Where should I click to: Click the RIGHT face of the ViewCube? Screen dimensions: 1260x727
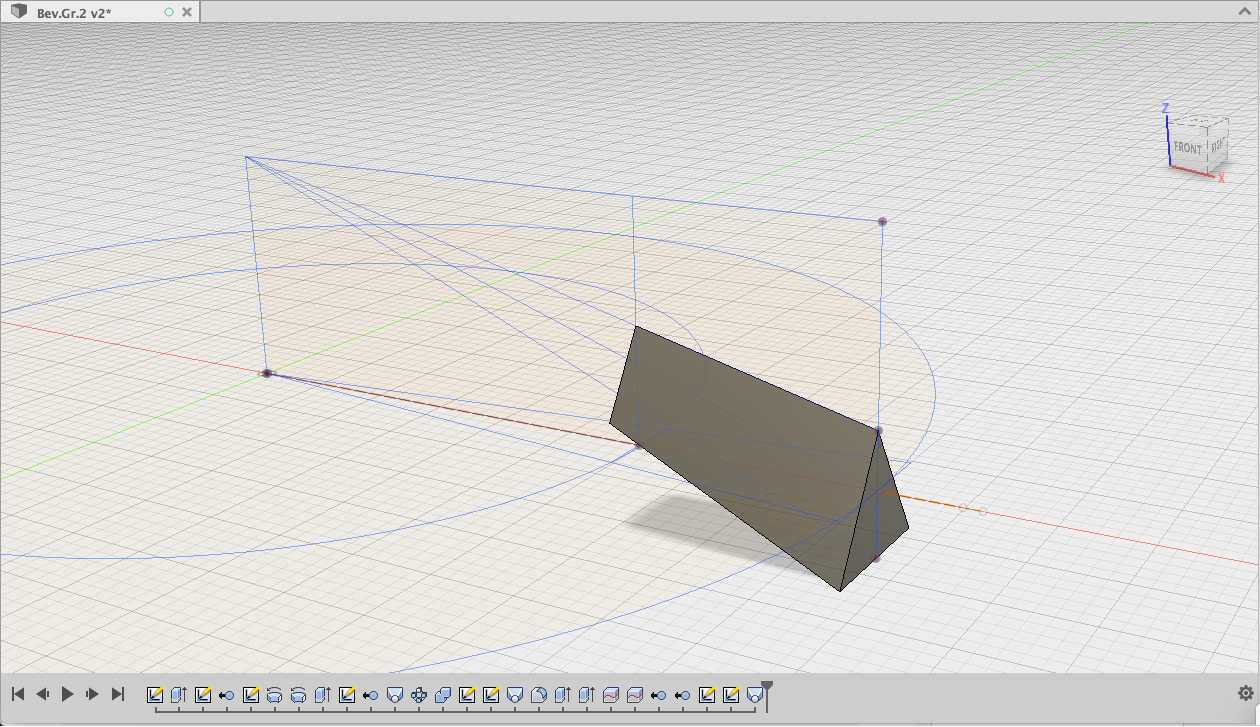click(x=1216, y=145)
